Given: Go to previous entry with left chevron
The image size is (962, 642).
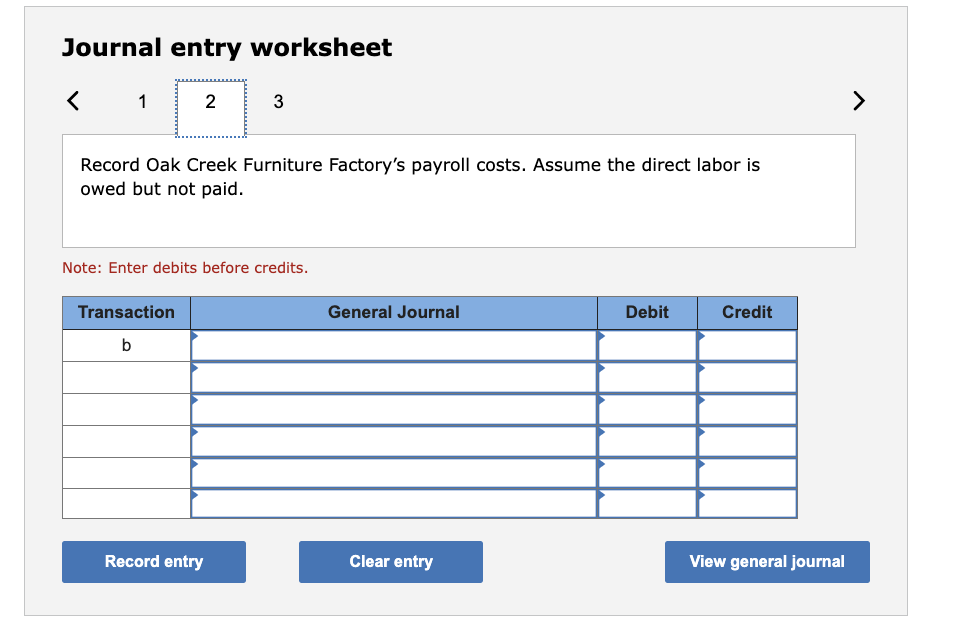Looking at the screenshot, I should click(73, 101).
